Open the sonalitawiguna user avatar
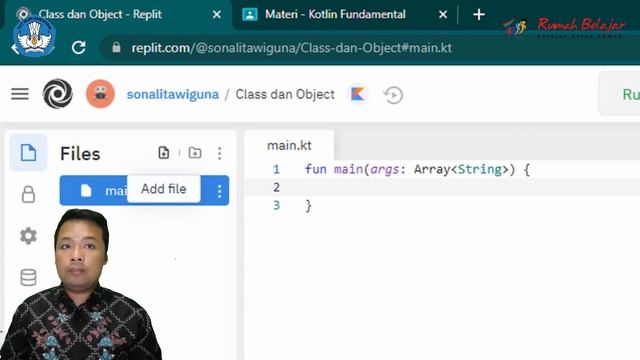 (100, 94)
